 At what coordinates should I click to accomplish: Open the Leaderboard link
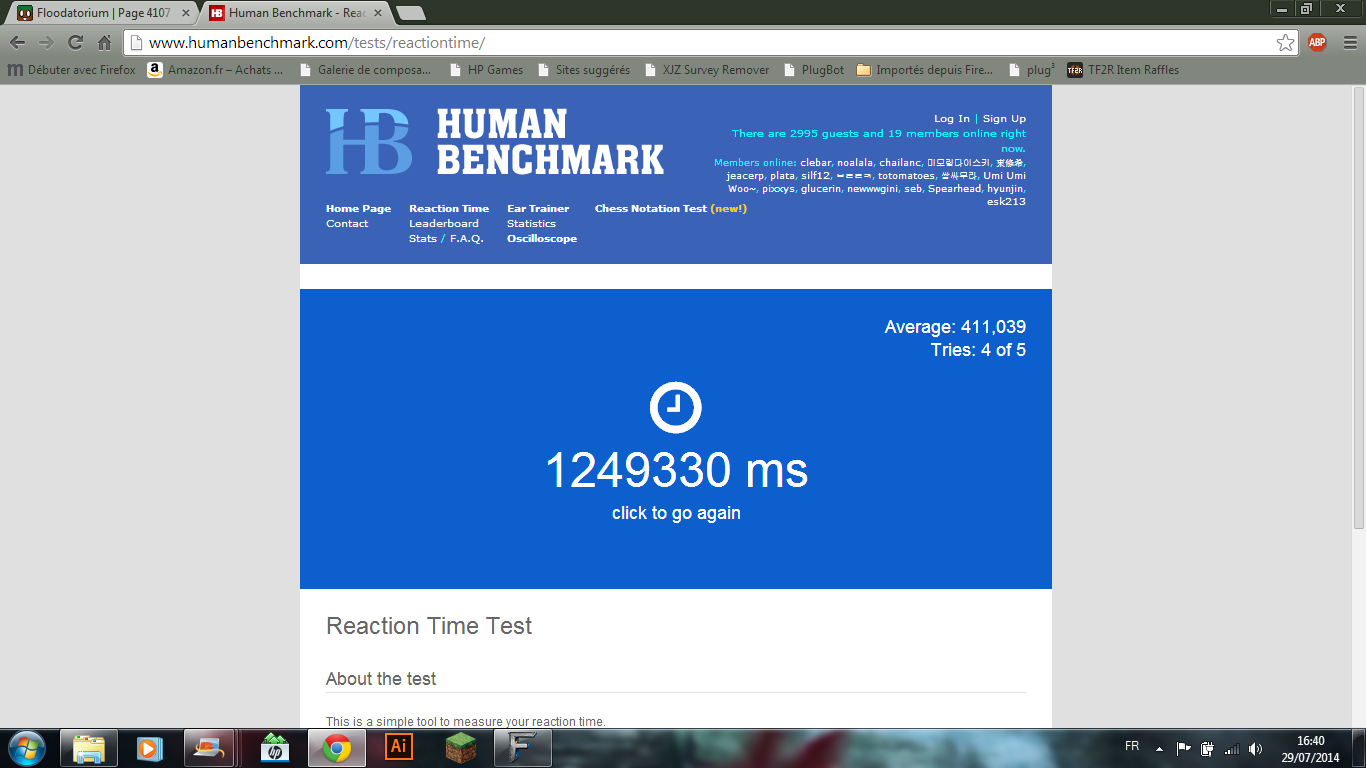coord(443,224)
